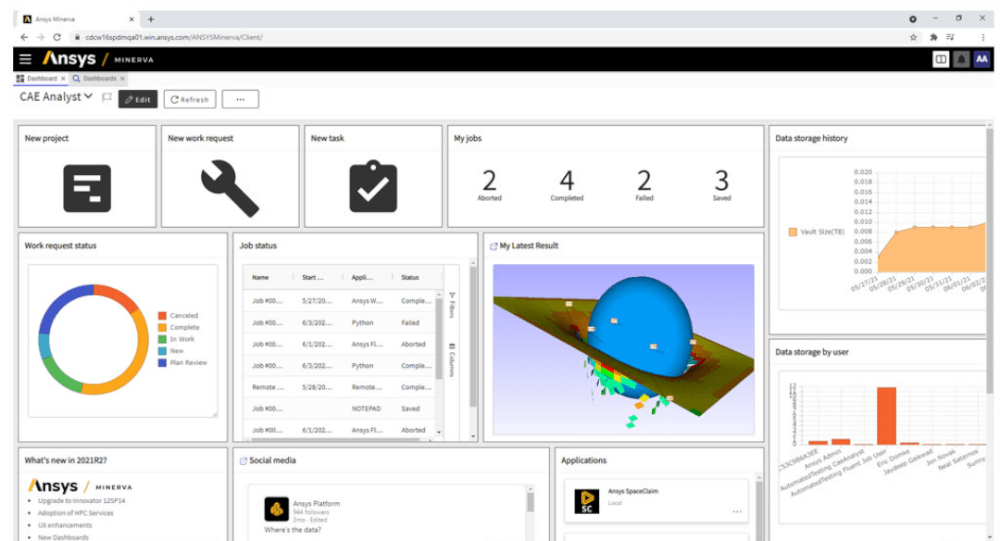Close the Dashboards search tab
Viewport: 1000px width, 541px height.
[x=122, y=78]
